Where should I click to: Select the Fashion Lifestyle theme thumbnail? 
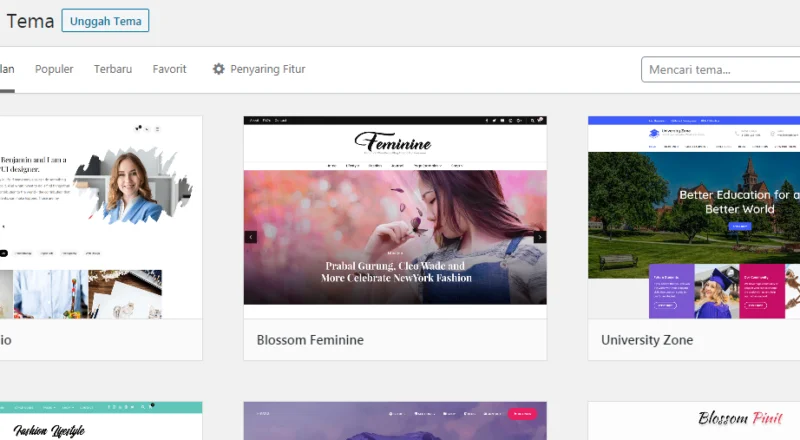click(100, 421)
